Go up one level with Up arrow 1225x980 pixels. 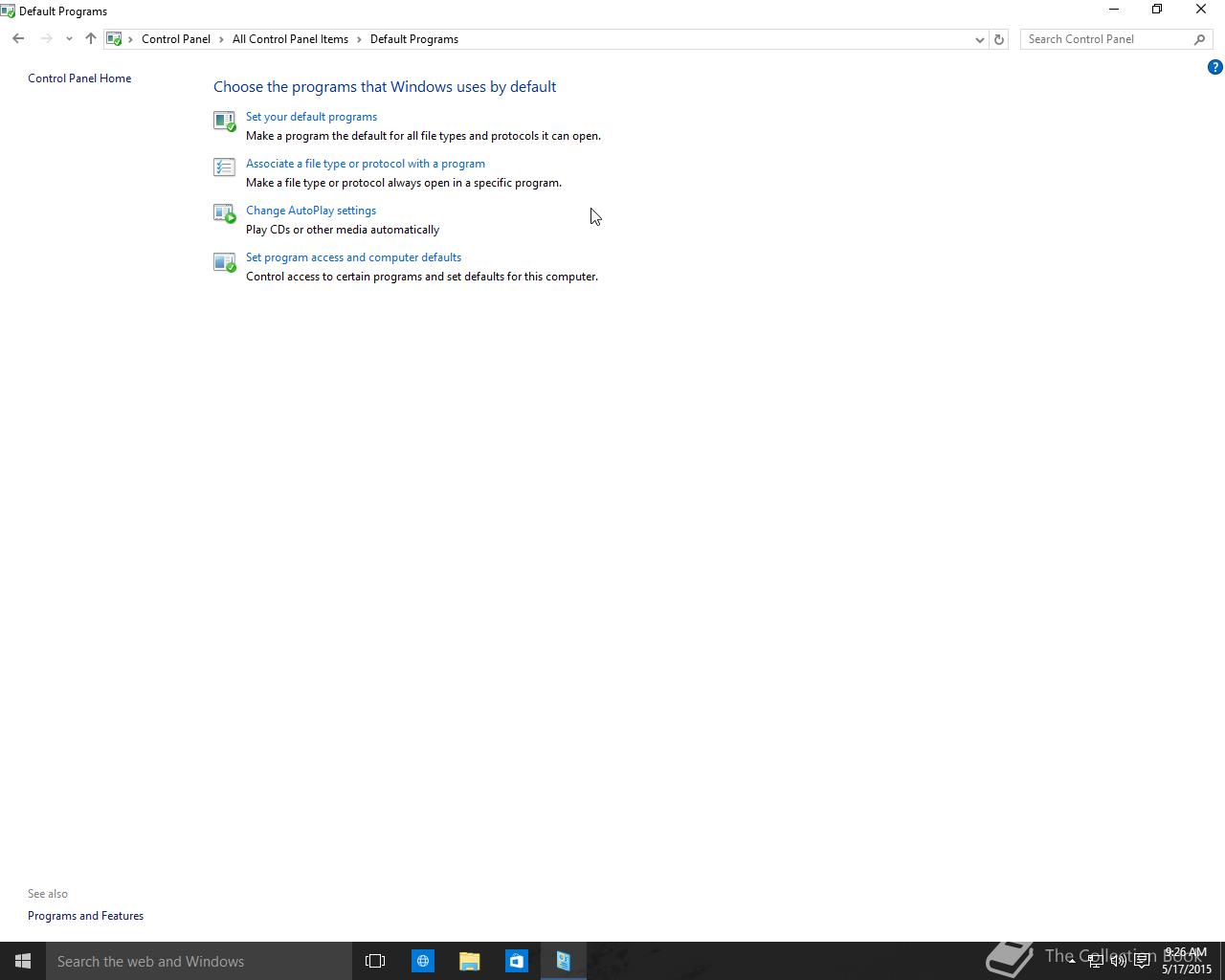pyautogui.click(x=91, y=39)
